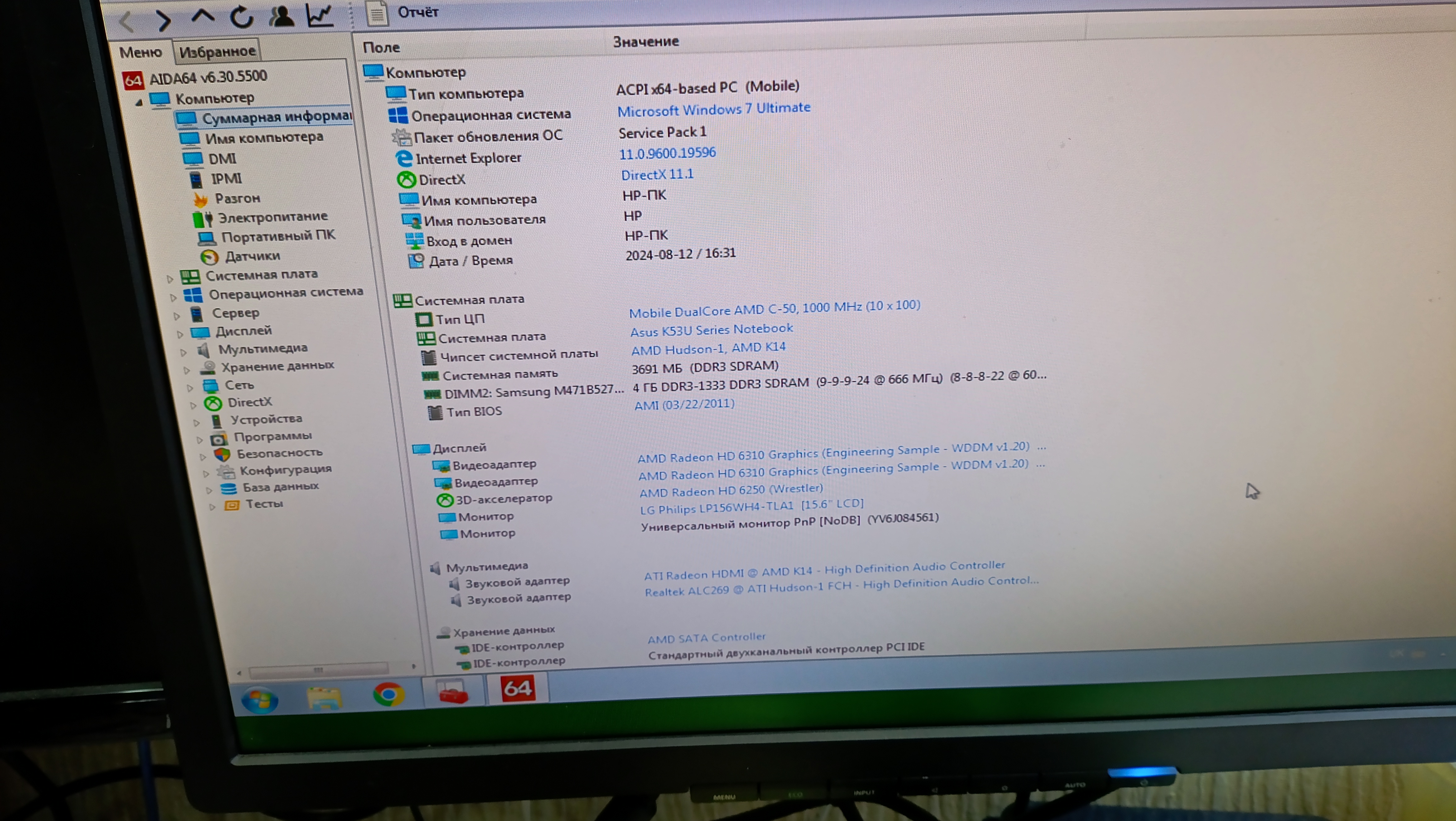
Task: Expand the DirectX tree node
Action: click(x=193, y=405)
